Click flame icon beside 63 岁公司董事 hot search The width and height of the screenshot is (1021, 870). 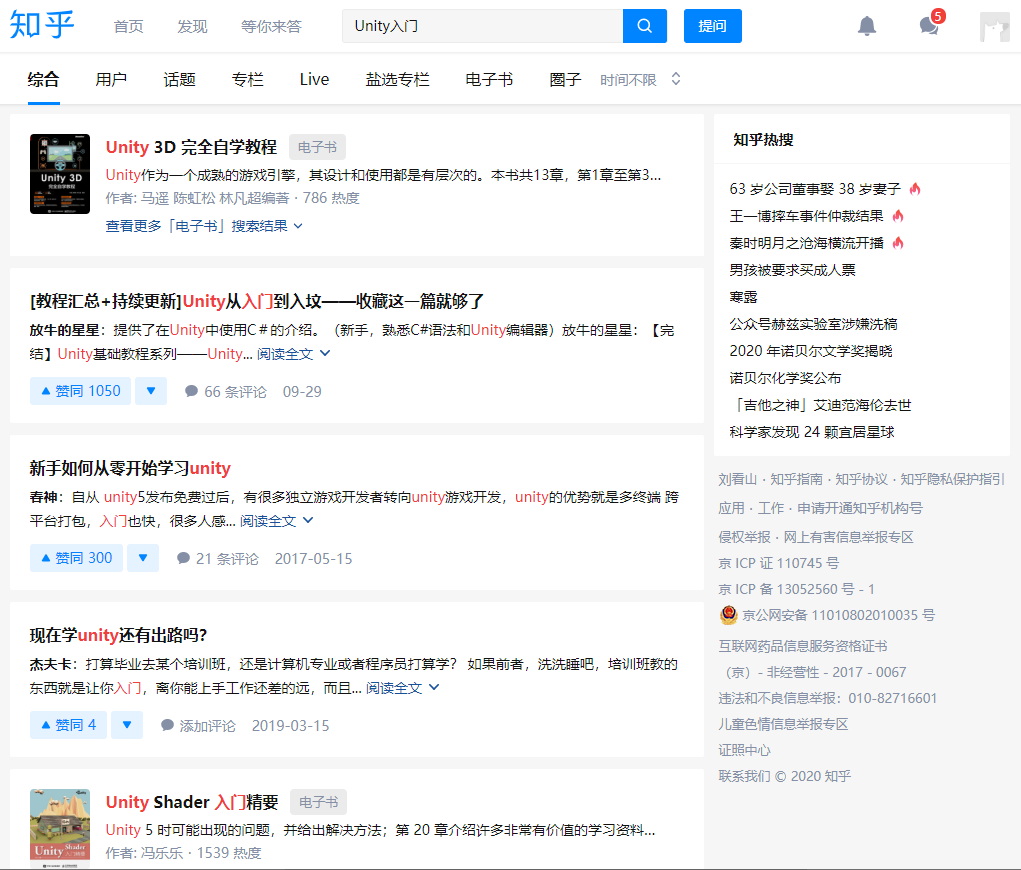pyautogui.click(x=915, y=189)
